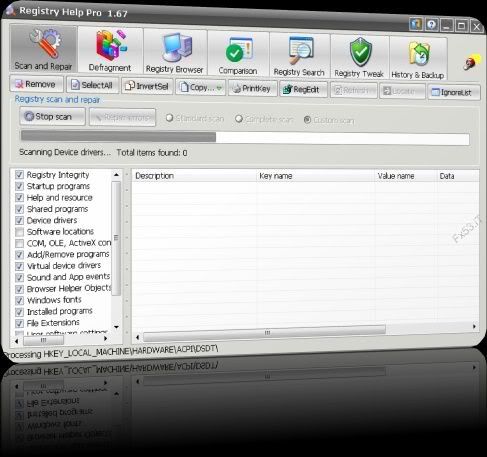Open the Comparison tool
The width and height of the screenshot is (487, 457).
tap(238, 55)
